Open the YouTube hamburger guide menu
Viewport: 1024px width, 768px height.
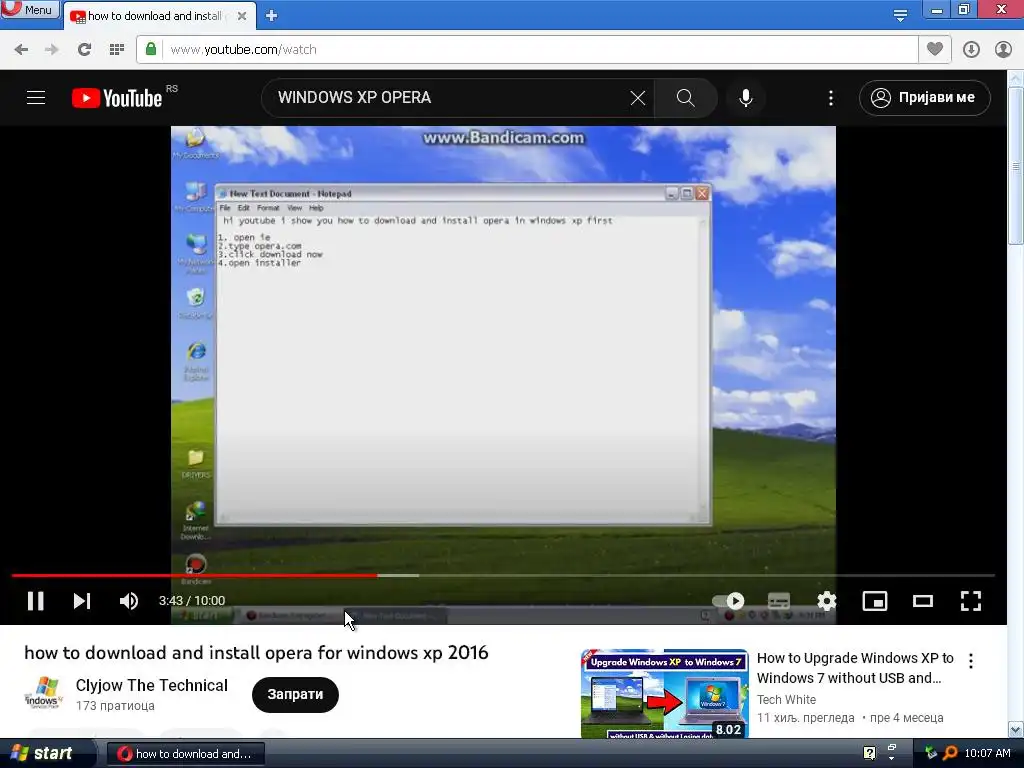[36, 98]
